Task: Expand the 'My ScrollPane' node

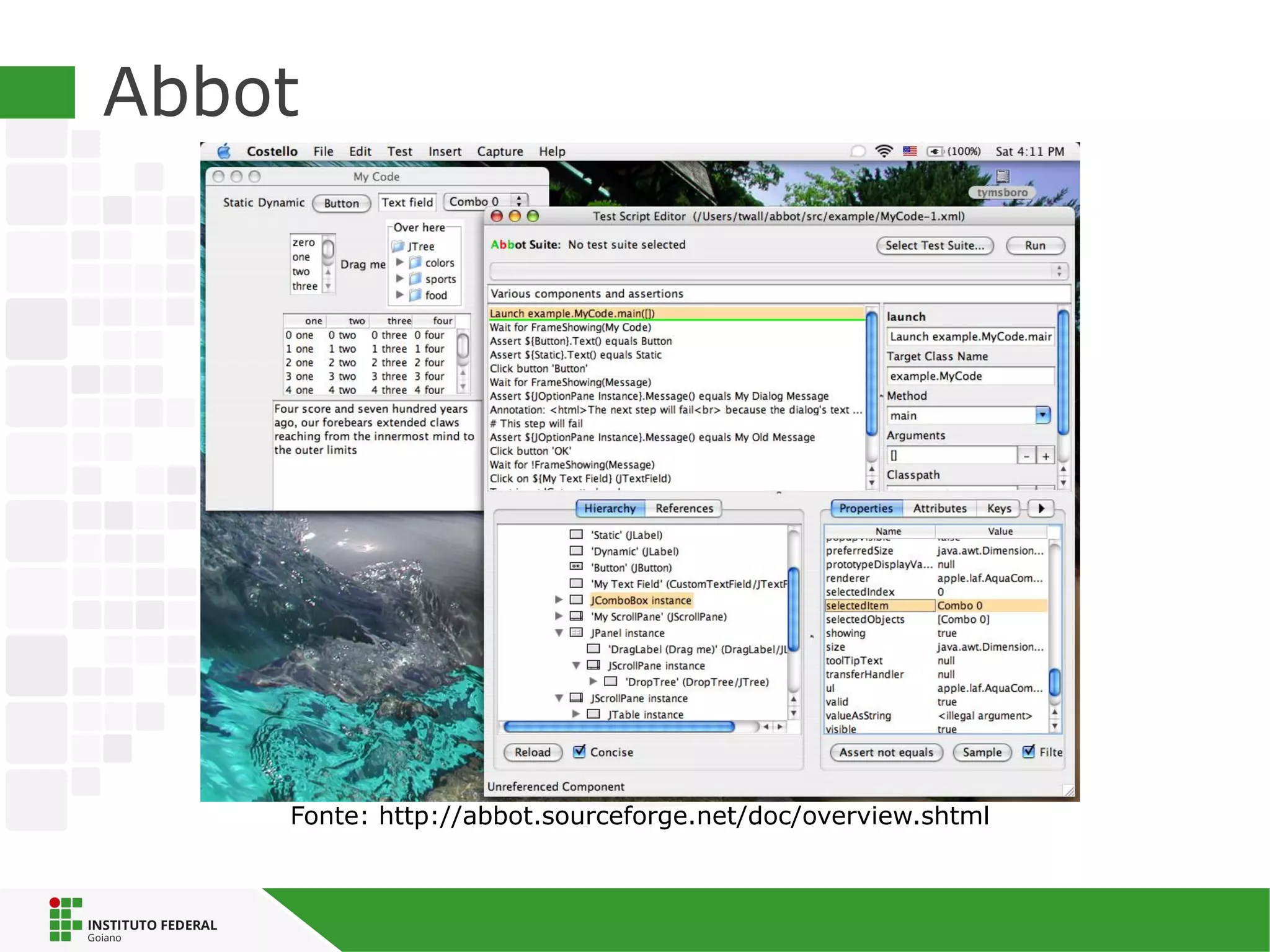Action: [x=558, y=616]
